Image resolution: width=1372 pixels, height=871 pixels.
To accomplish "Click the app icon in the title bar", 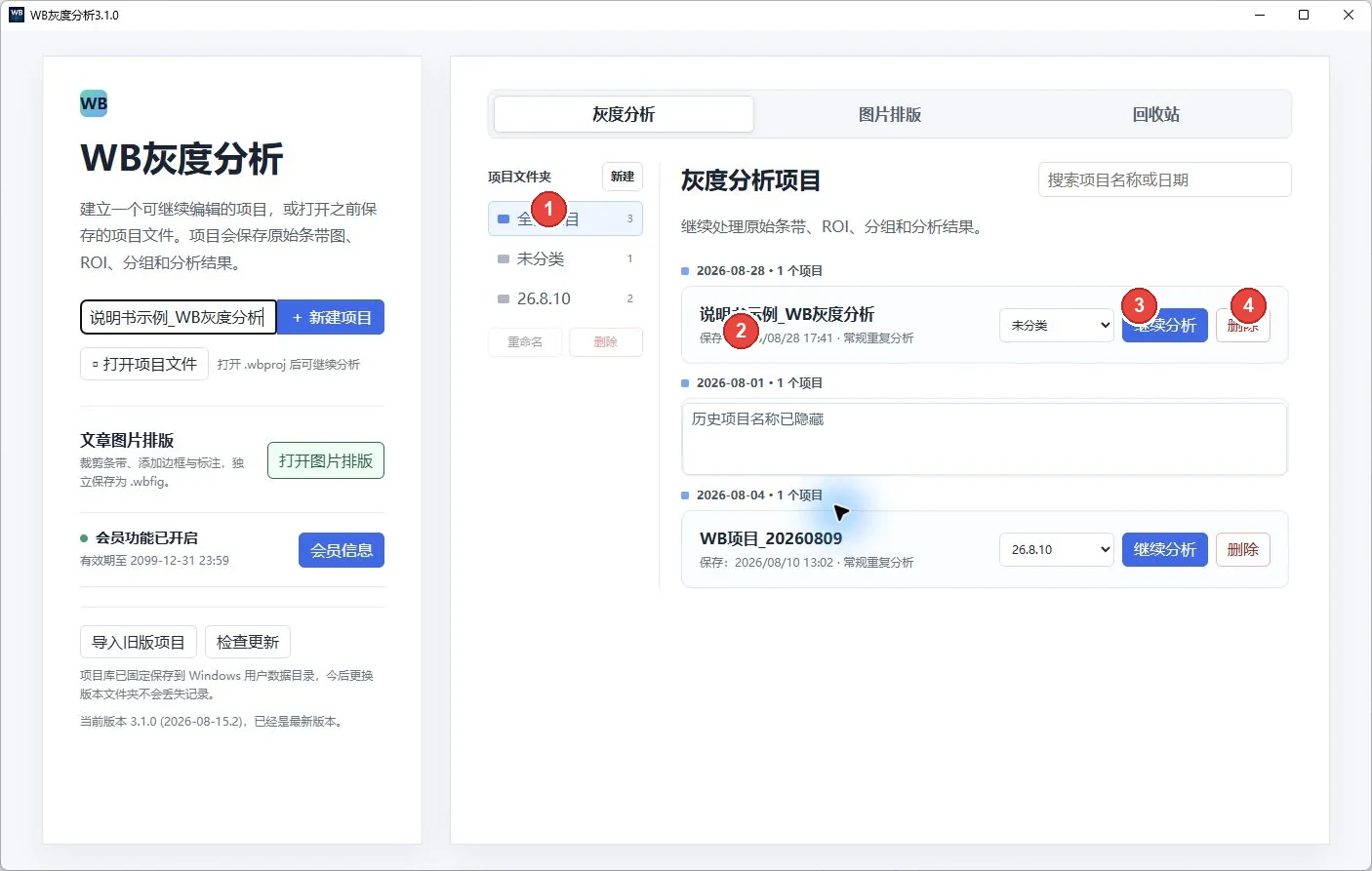I will [17, 15].
